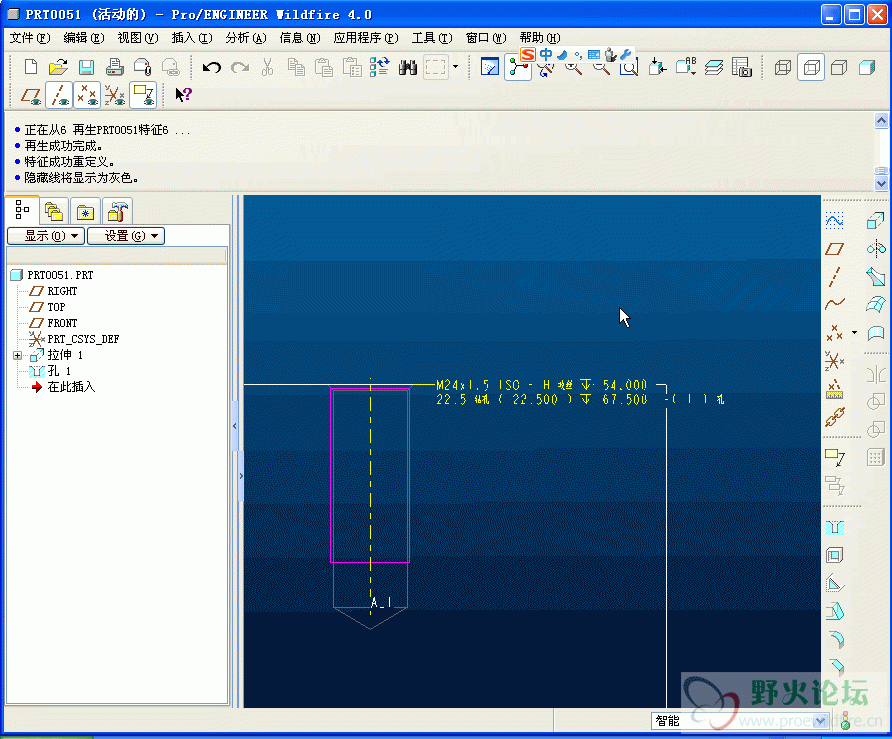The width and height of the screenshot is (892, 739).
Task: Click the shell tool icon
Action: pos(834,555)
